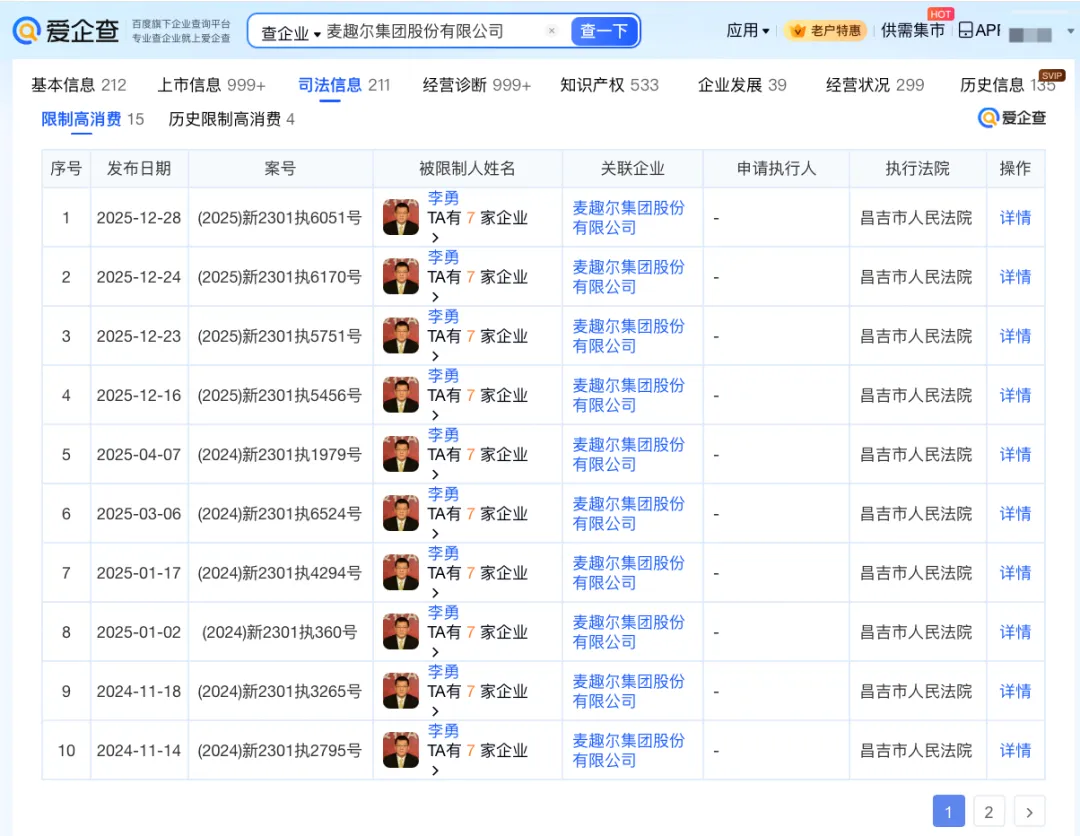View 详情 for case 执3265号

pos(1015,691)
